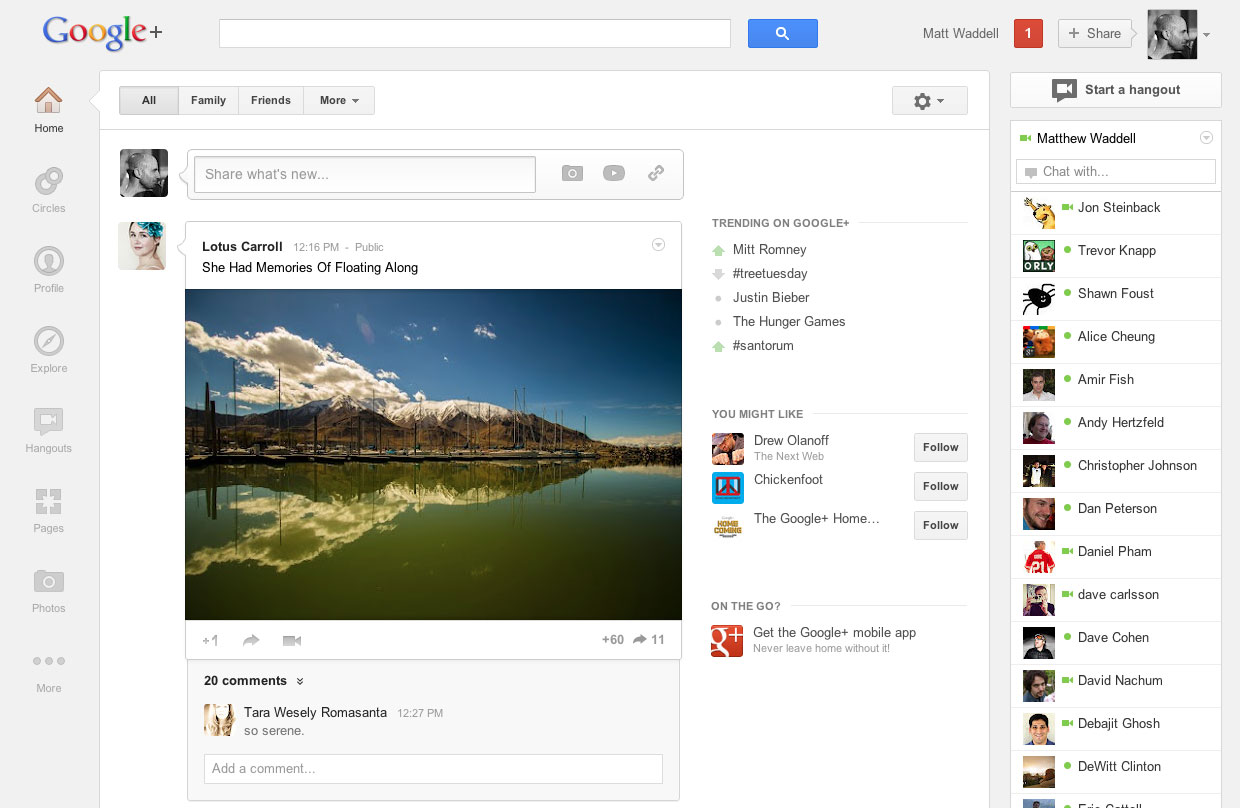Image resolution: width=1240 pixels, height=808 pixels.
Task: Go to Profile in the sidebar
Action: [48, 261]
